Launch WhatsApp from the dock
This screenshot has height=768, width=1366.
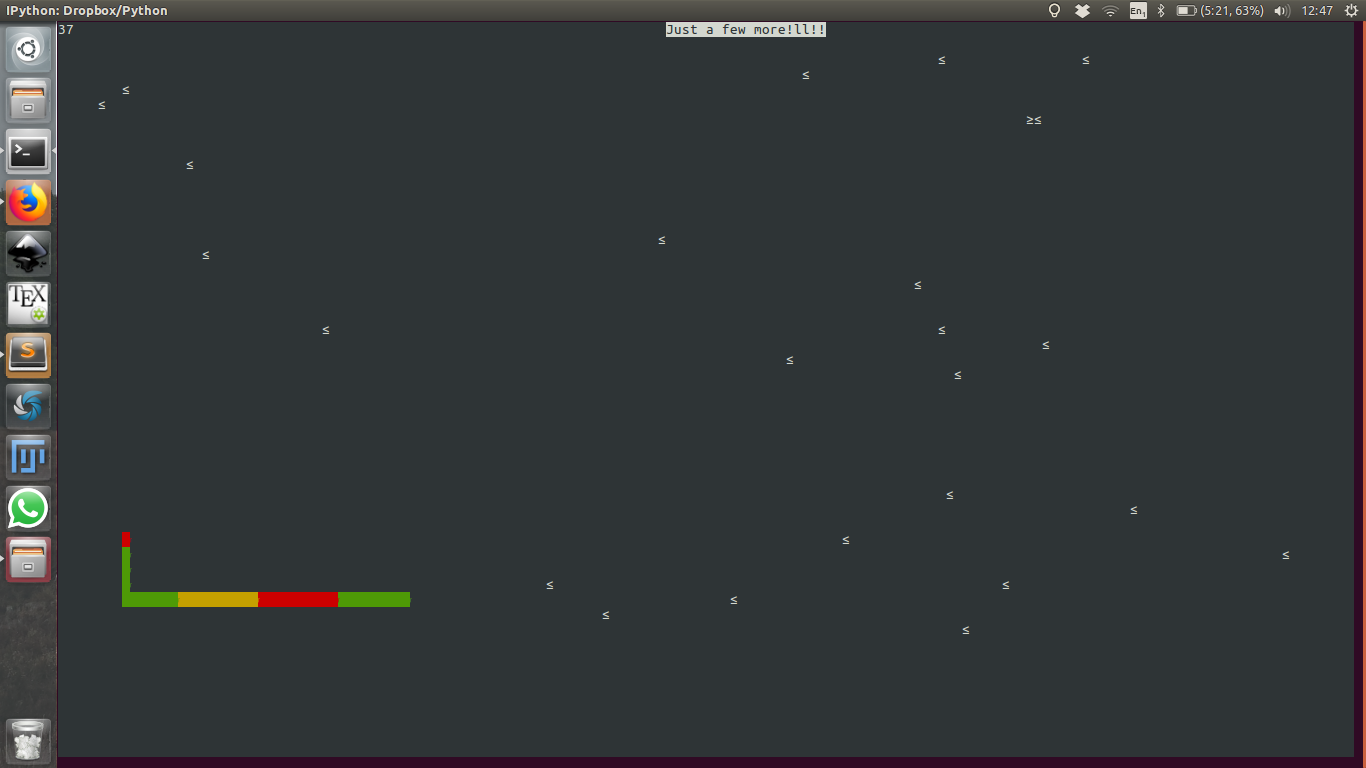28,508
